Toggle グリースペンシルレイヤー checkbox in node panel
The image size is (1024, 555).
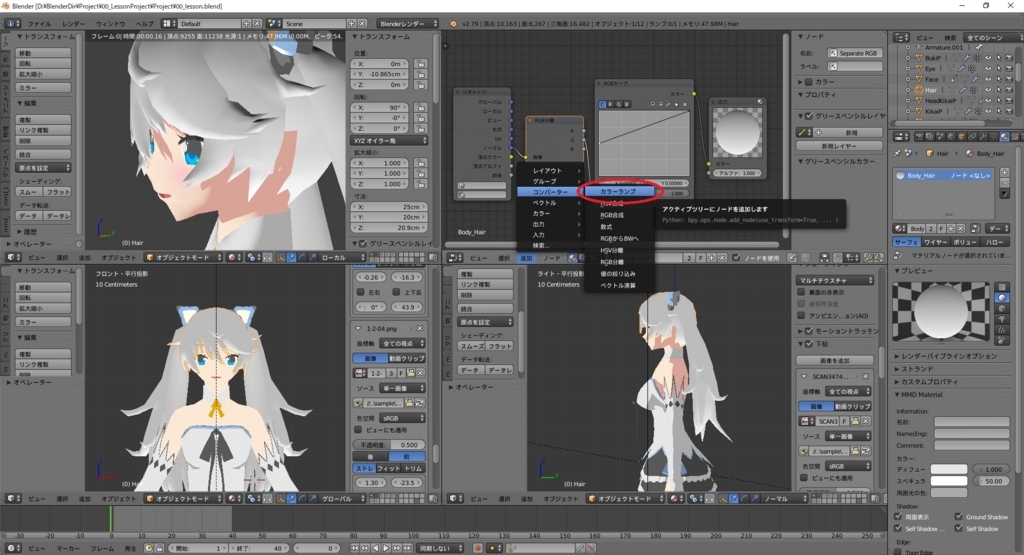point(809,116)
